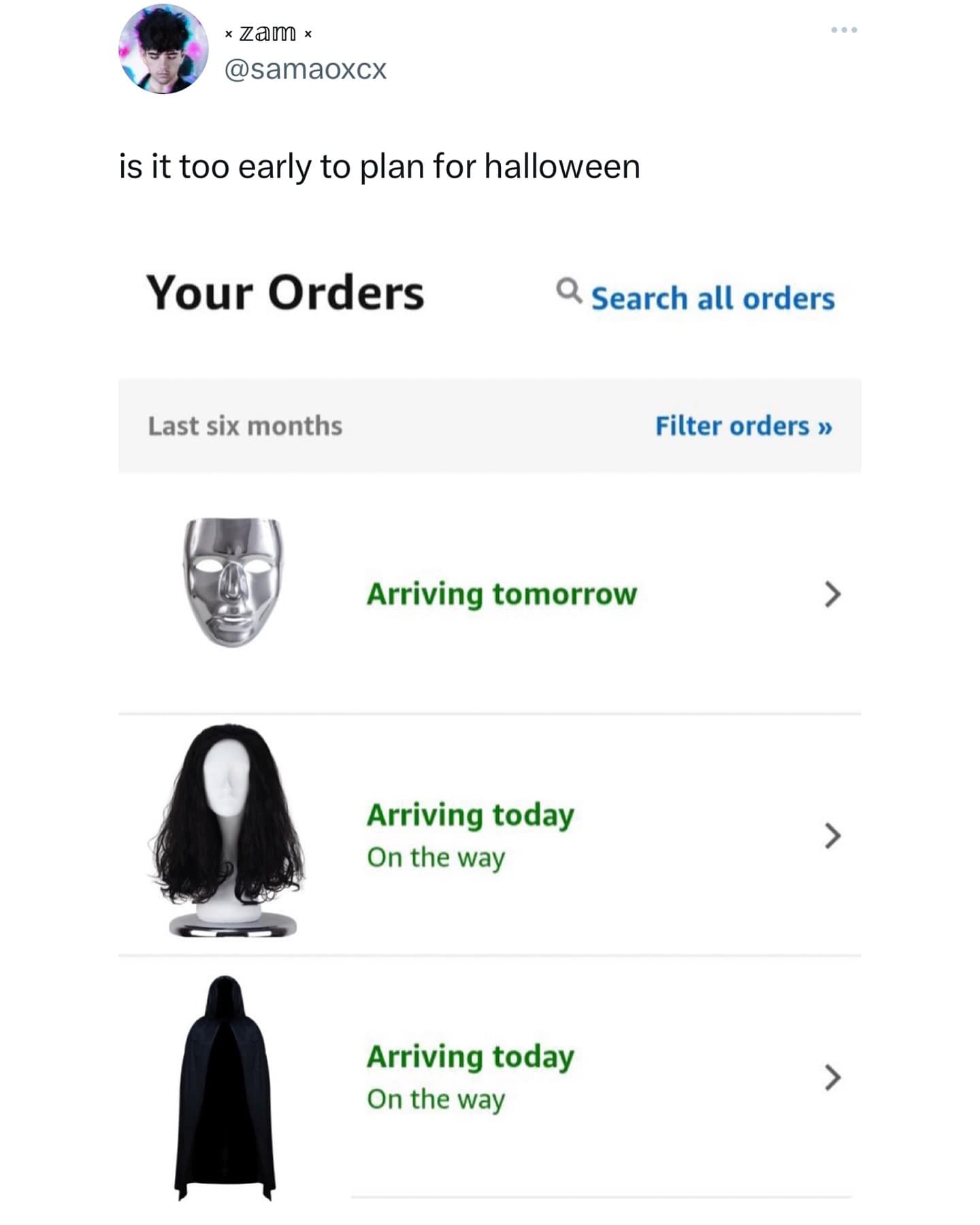980x1225 pixels.
Task: Click the Search all orders link
Action: (x=713, y=299)
